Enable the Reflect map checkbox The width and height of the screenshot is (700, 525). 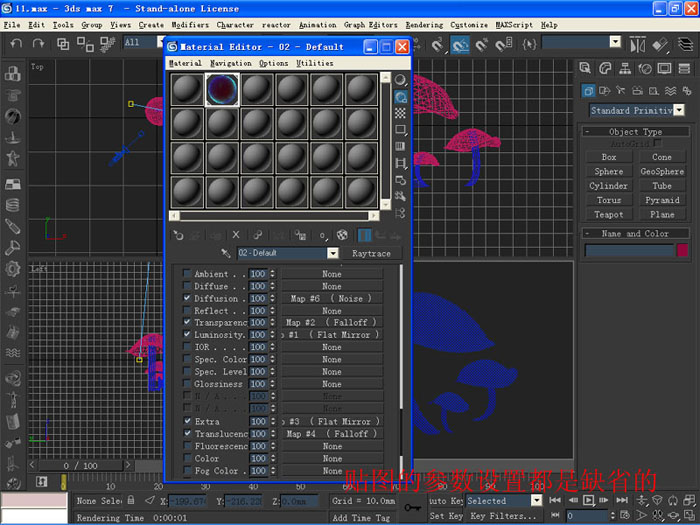187,310
